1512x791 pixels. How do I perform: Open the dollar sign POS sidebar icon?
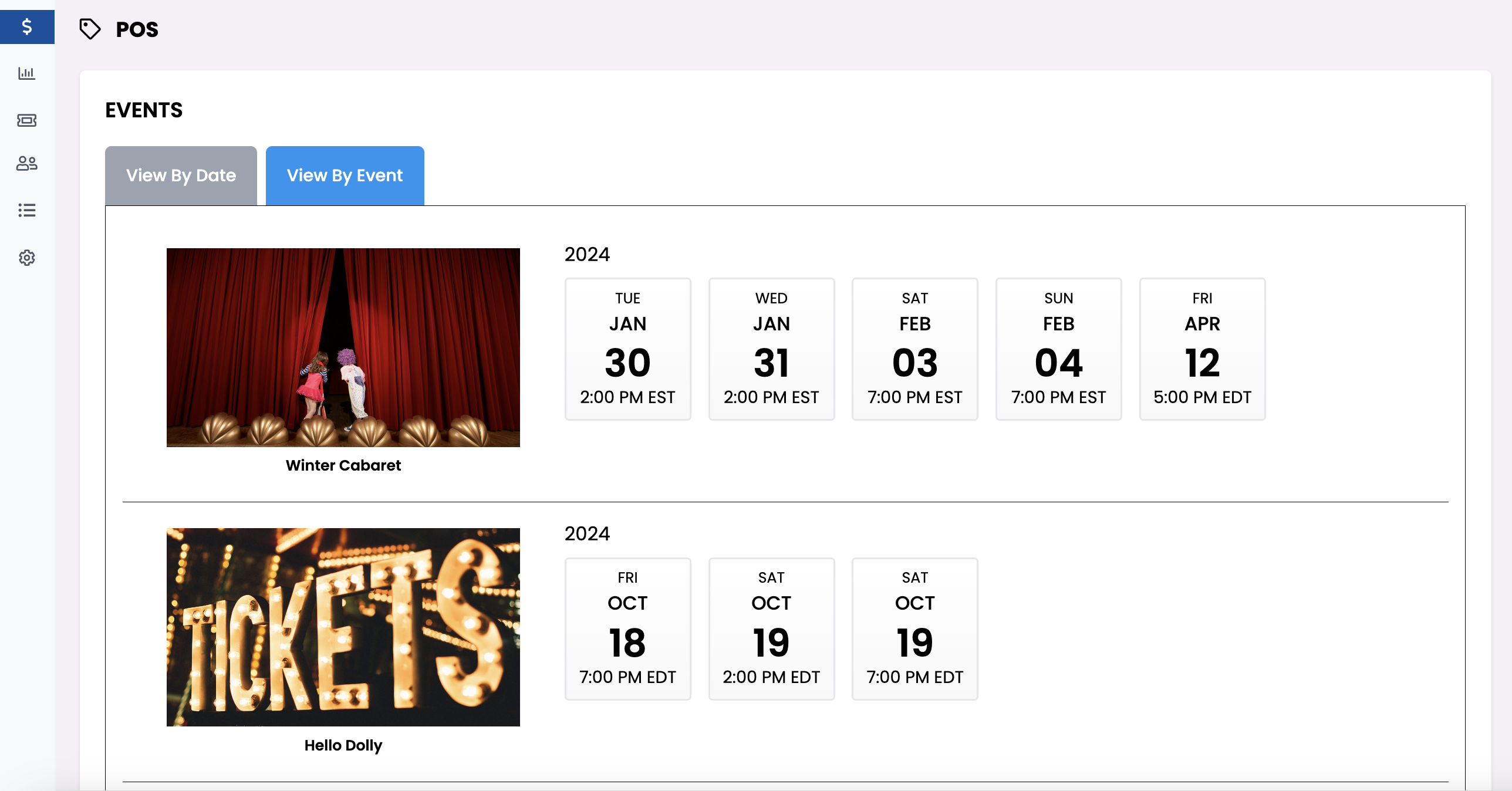pyautogui.click(x=27, y=26)
